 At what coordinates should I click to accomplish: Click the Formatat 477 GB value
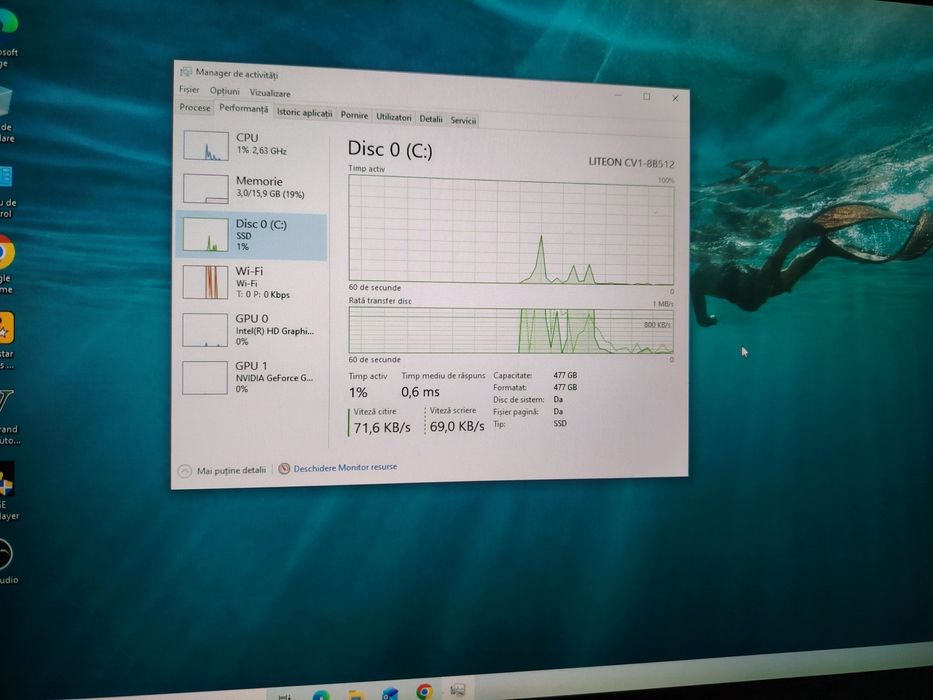click(x=565, y=387)
